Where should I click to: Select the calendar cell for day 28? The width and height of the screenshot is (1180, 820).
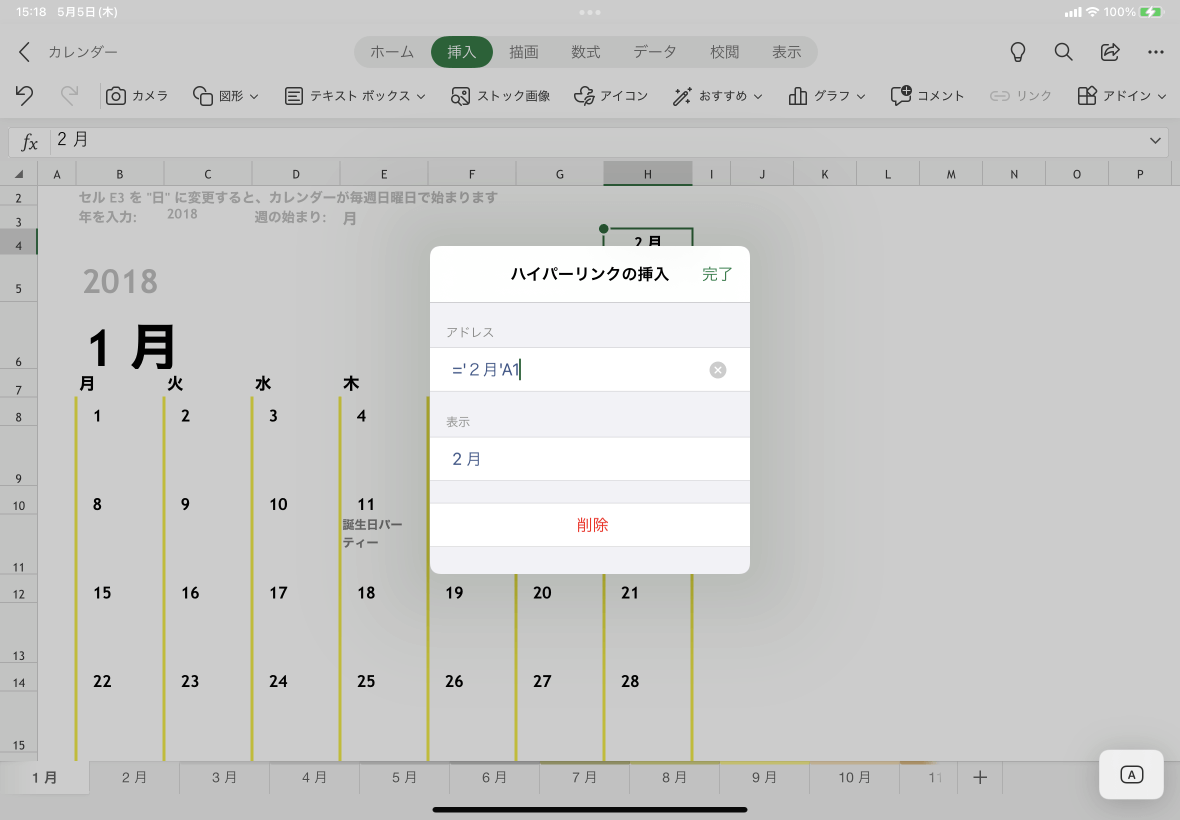[x=647, y=682]
